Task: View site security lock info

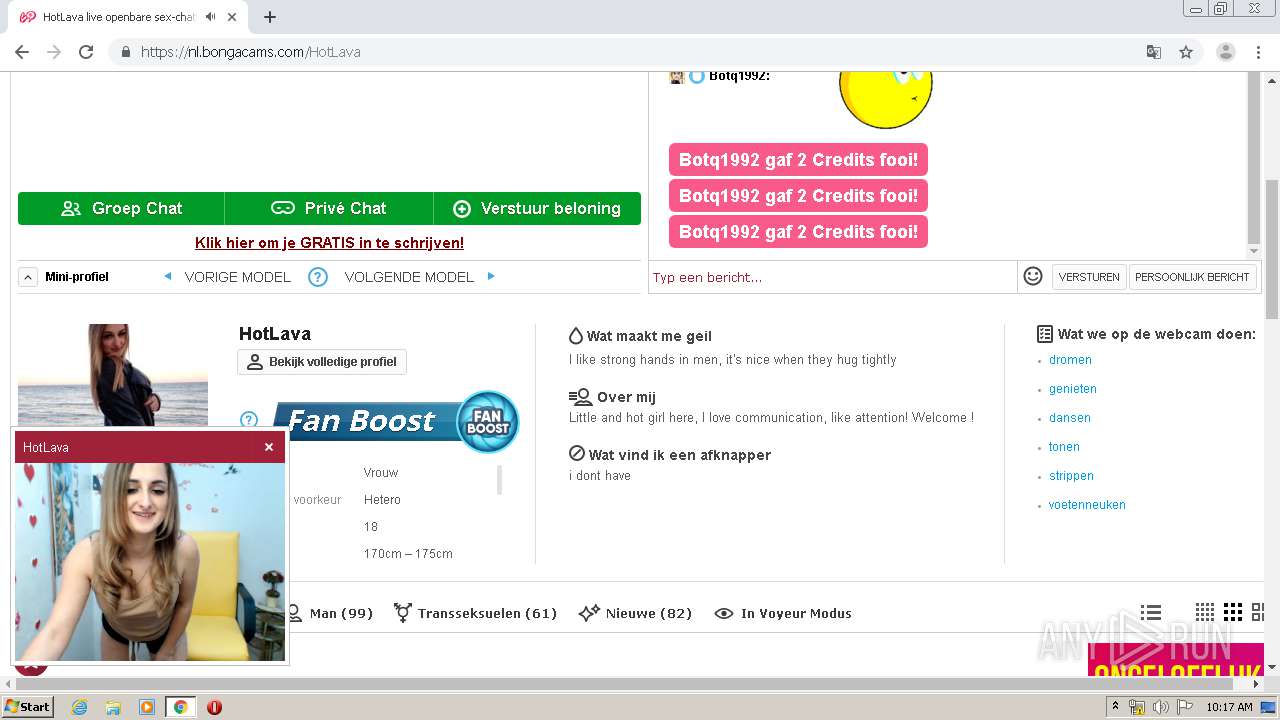Action: 126,52
